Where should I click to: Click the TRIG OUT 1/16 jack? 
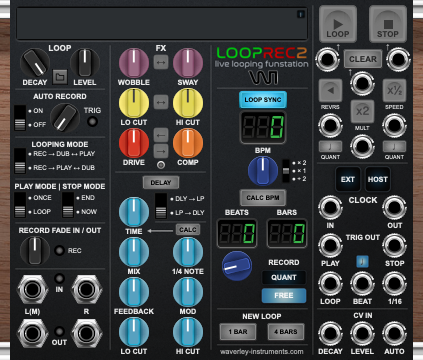pyautogui.click(x=394, y=284)
